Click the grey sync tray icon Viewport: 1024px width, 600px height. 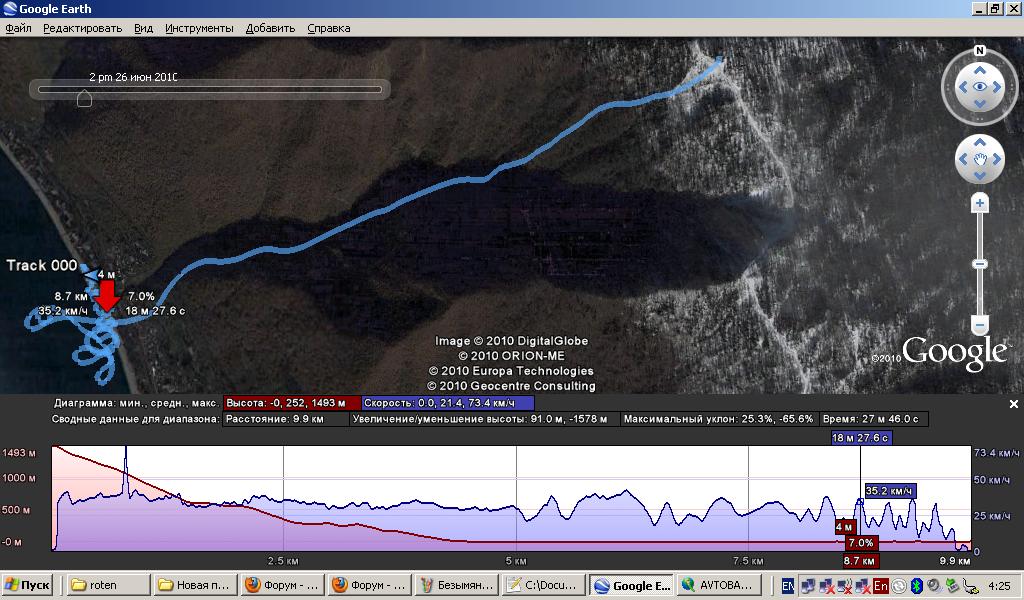point(899,586)
